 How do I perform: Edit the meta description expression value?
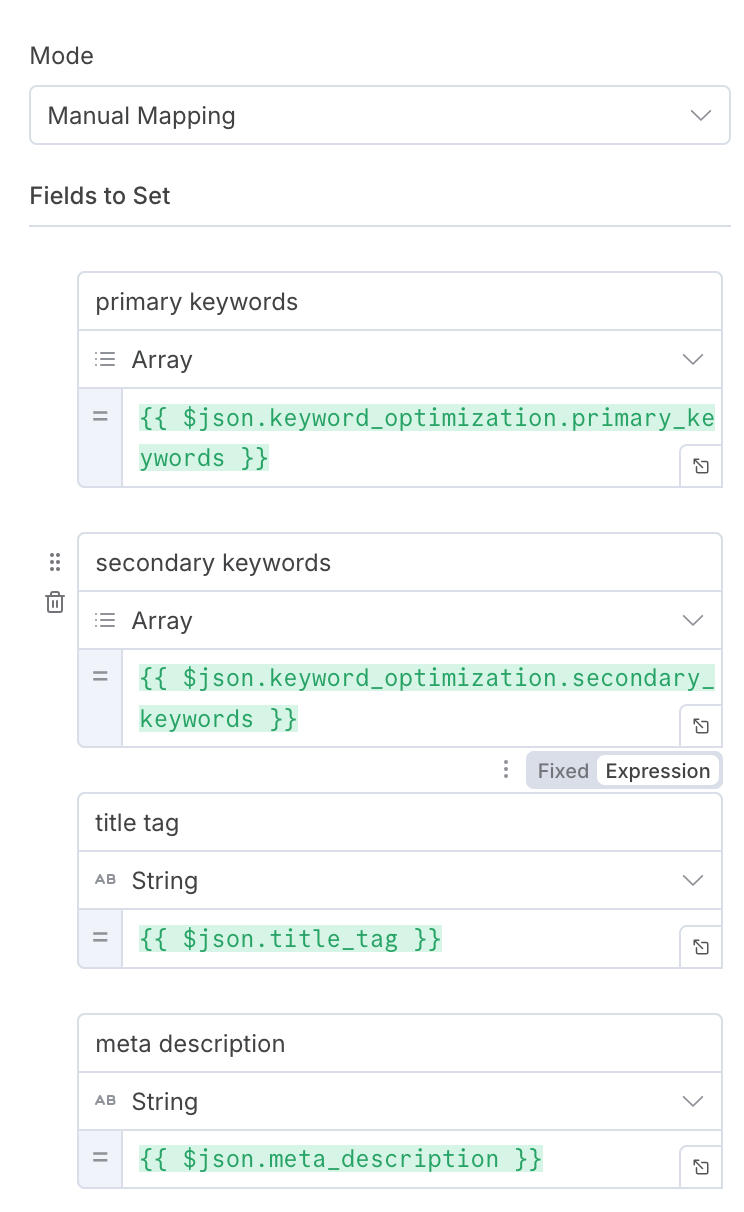341,1159
